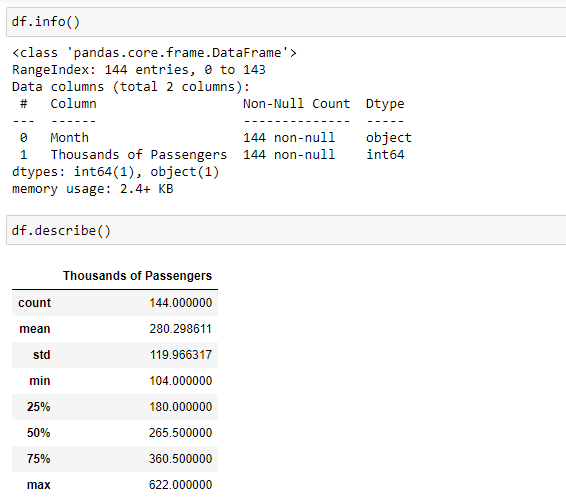Click the count value 144.000000
The image size is (566, 502).
(x=180, y=303)
